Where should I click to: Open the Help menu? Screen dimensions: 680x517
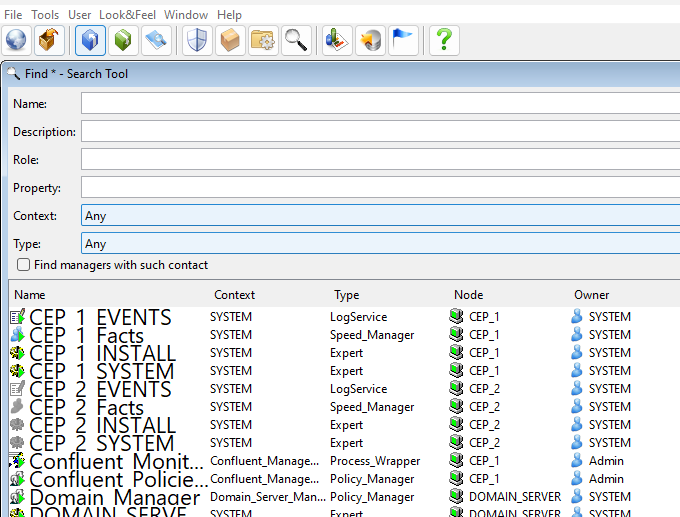pyautogui.click(x=229, y=15)
